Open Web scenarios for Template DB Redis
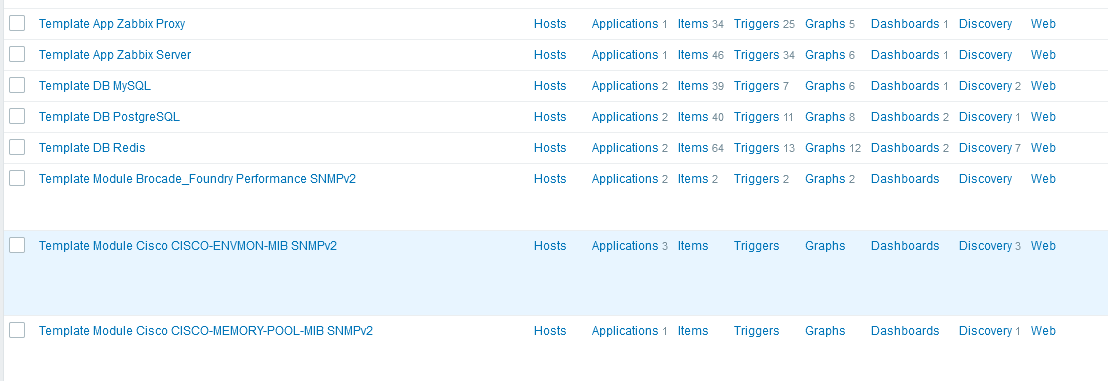The height and width of the screenshot is (381, 1108). click(1043, 148)
